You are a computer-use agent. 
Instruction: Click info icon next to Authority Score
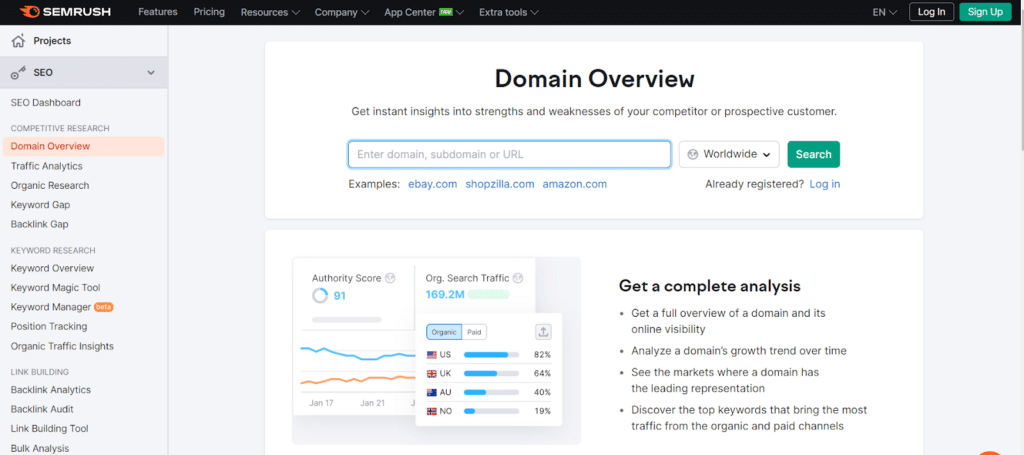(x=390, y=278)
